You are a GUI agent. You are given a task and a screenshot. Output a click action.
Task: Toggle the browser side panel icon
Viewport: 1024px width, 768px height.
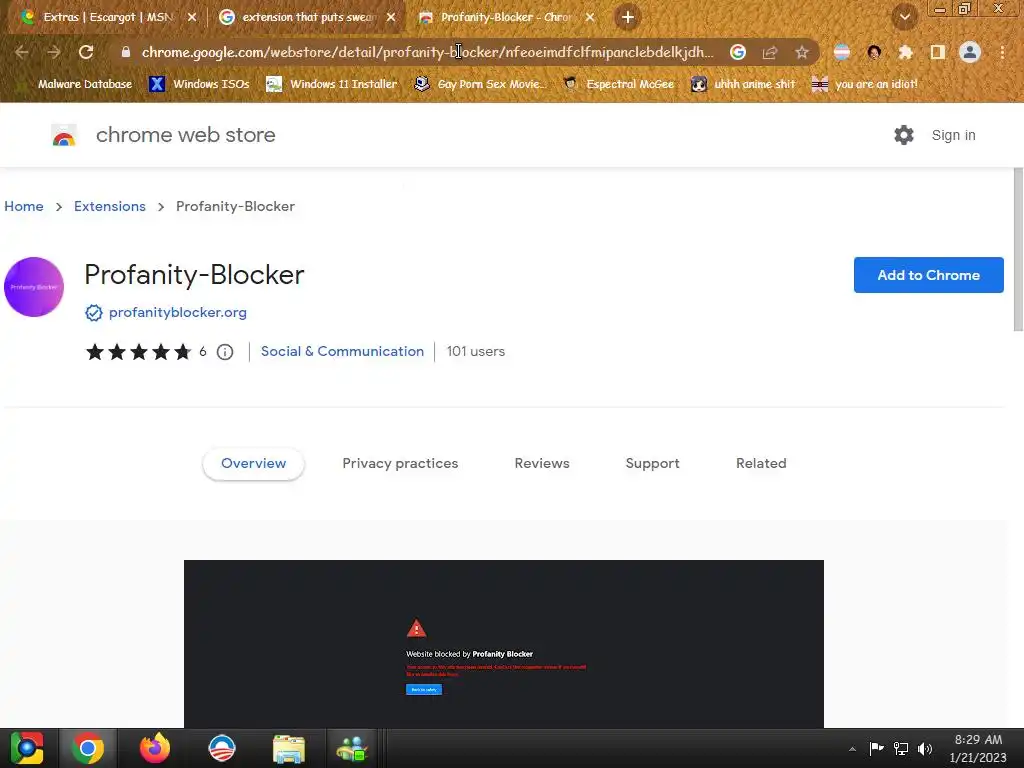938,52
